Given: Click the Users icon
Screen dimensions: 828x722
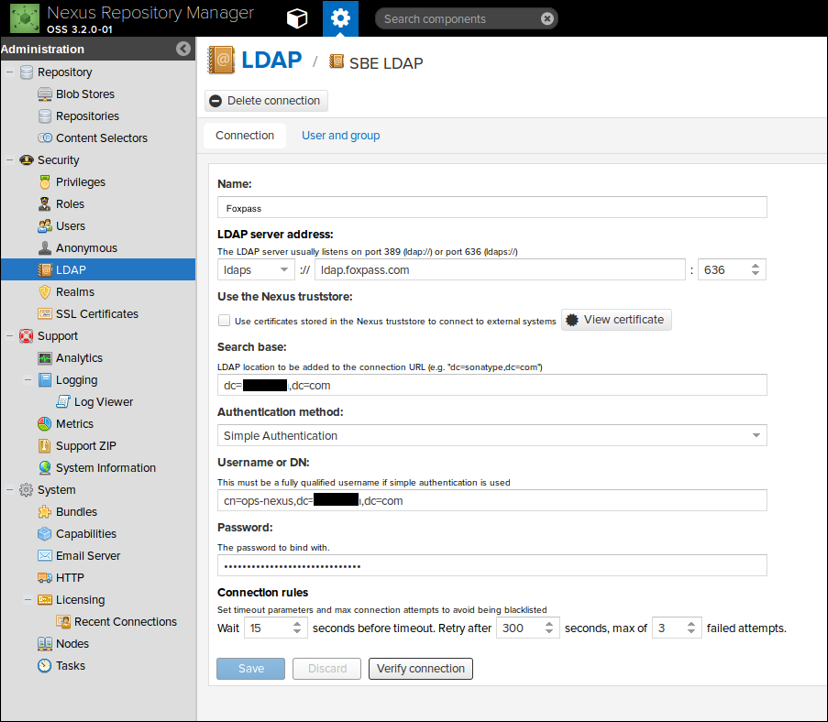Looking at the screenshot, I should pyautogui.click(x=45, y=226).
